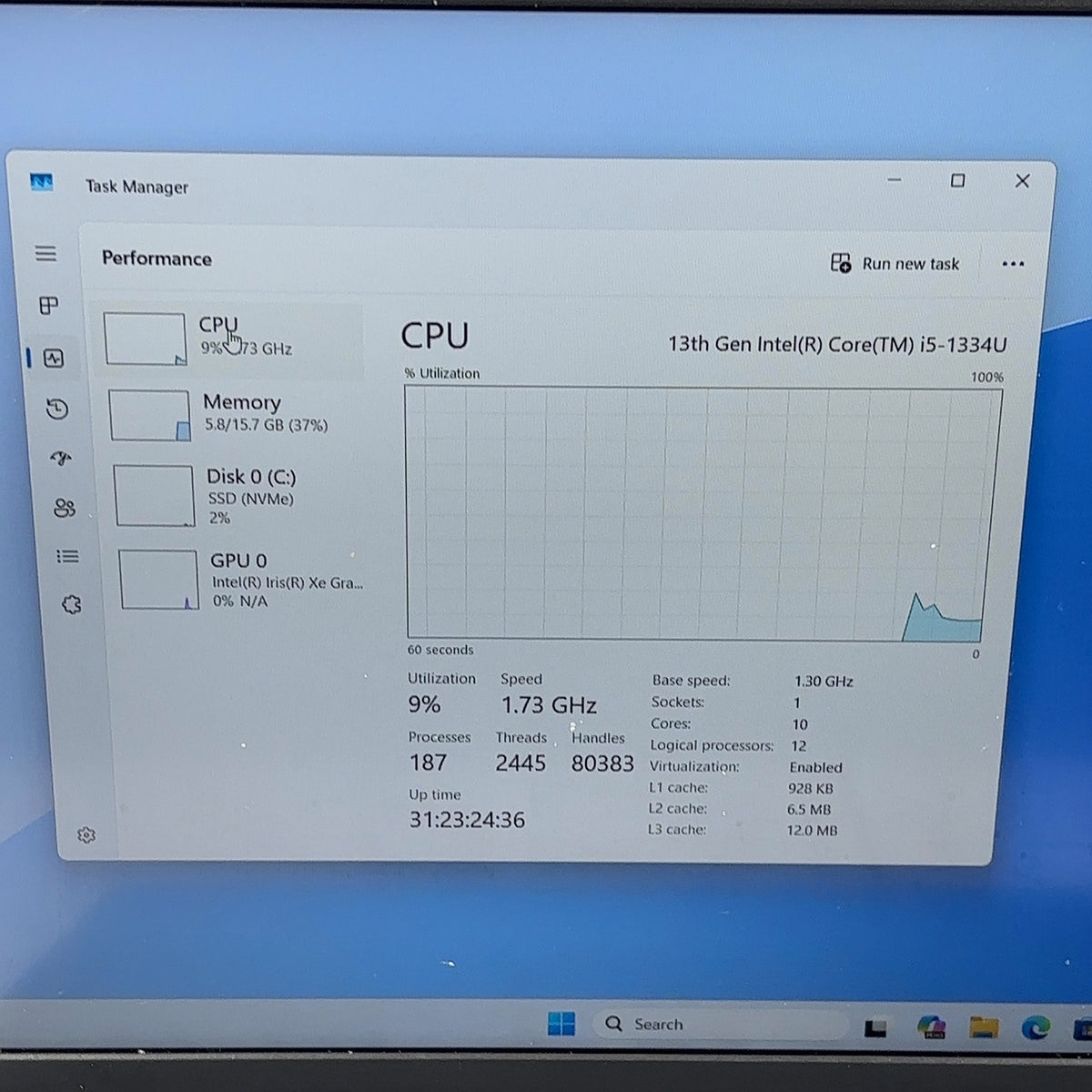Image resolution: width=1092 pixels, height=1092 pixels.
Task: Click the L1 cache value 928 KB
Action: click(811, 788)
